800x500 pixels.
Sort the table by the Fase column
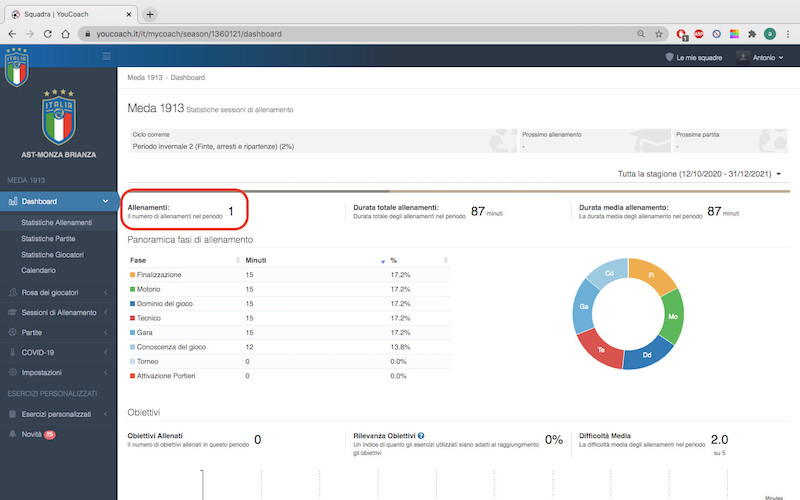point(184,260)
